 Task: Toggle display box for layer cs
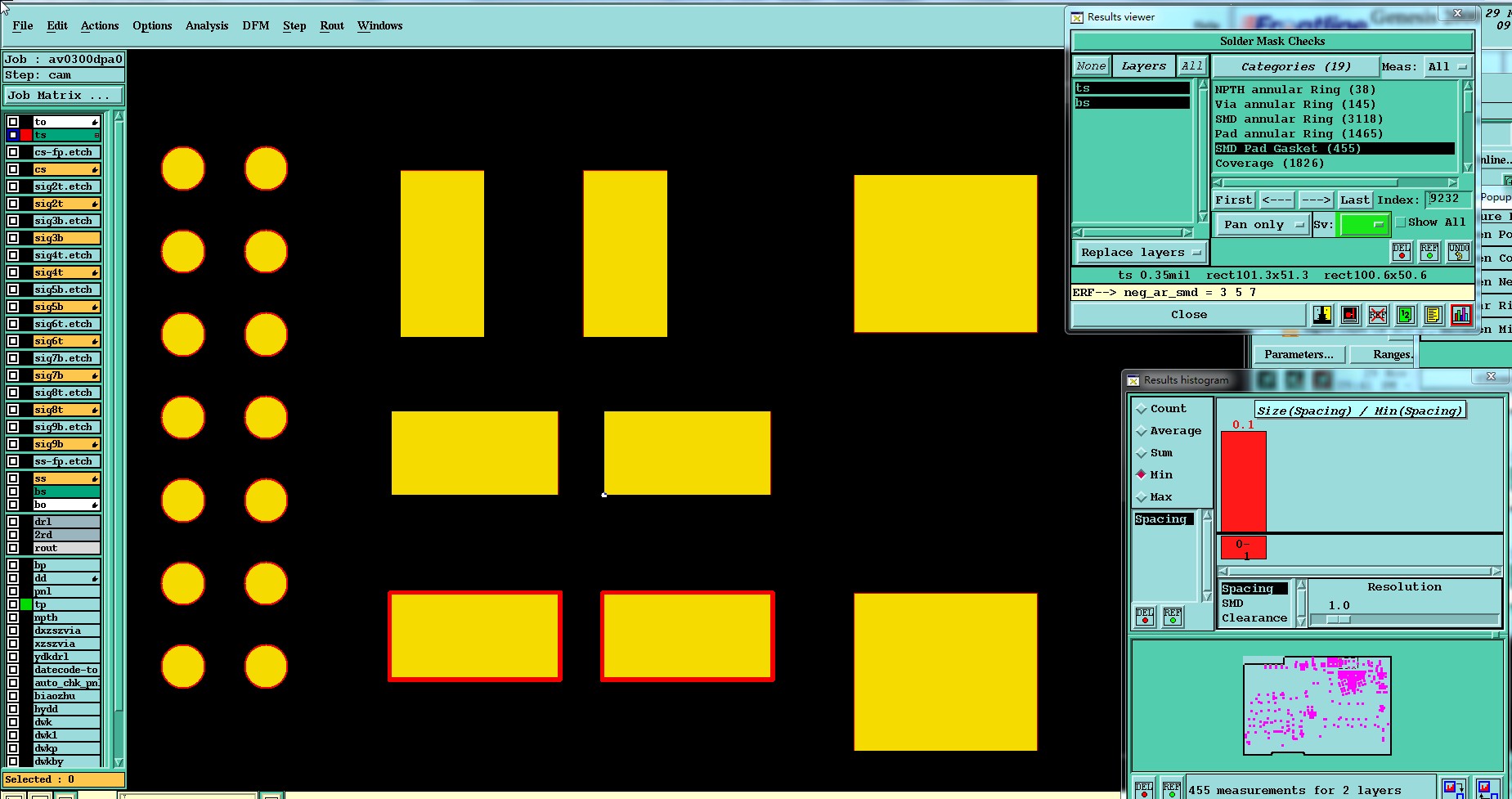(x=13, y=169)
